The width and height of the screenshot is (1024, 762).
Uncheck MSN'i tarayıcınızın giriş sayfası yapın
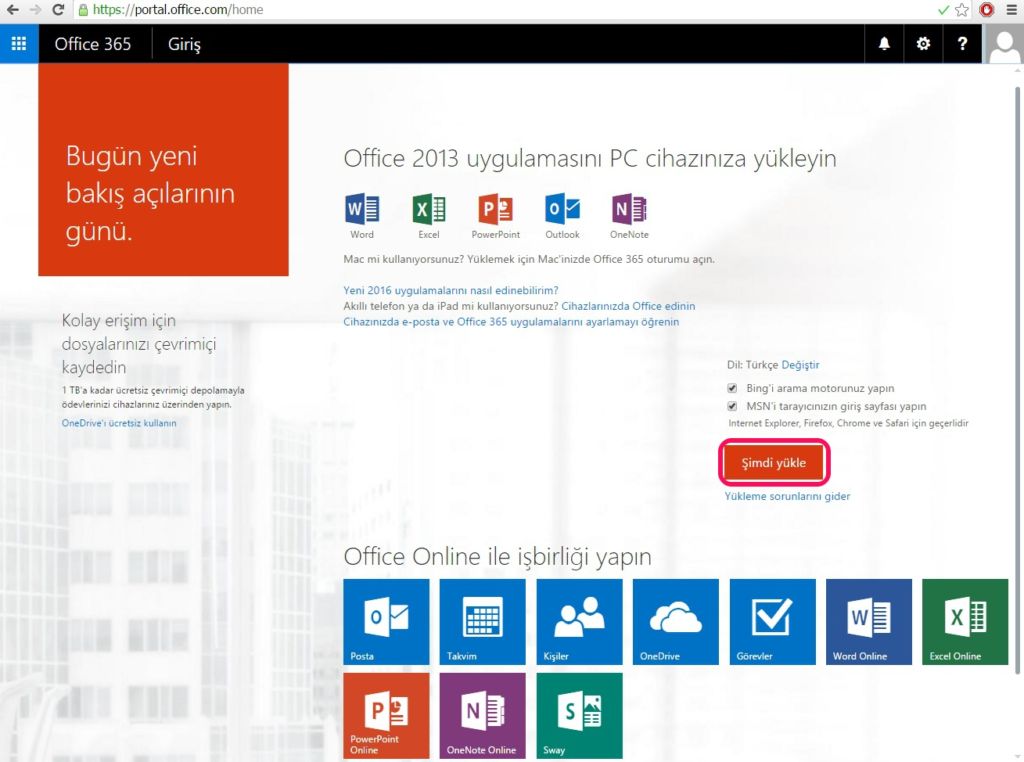point(732,406)
